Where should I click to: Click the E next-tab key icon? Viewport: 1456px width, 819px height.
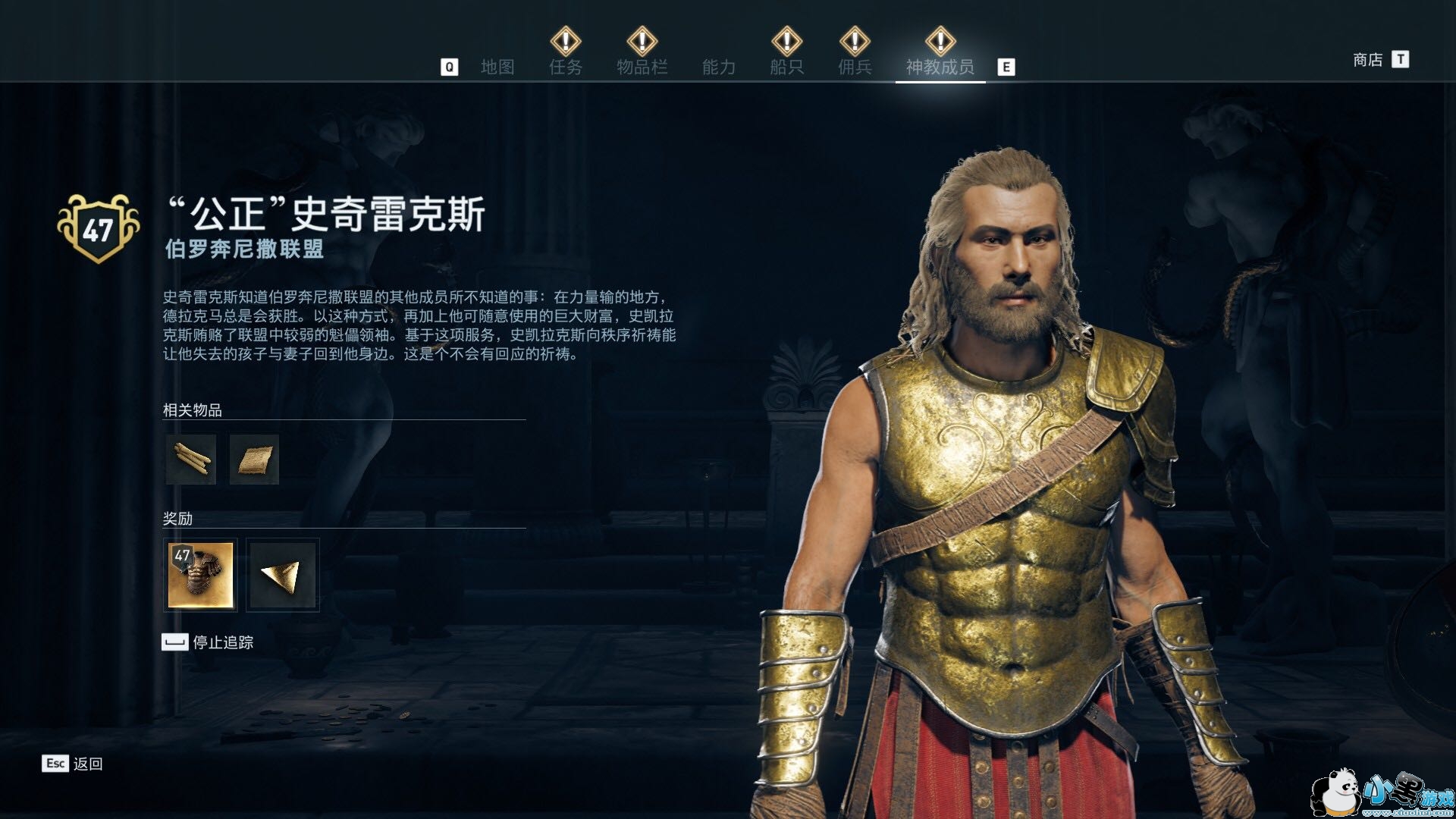point(1006,67)
